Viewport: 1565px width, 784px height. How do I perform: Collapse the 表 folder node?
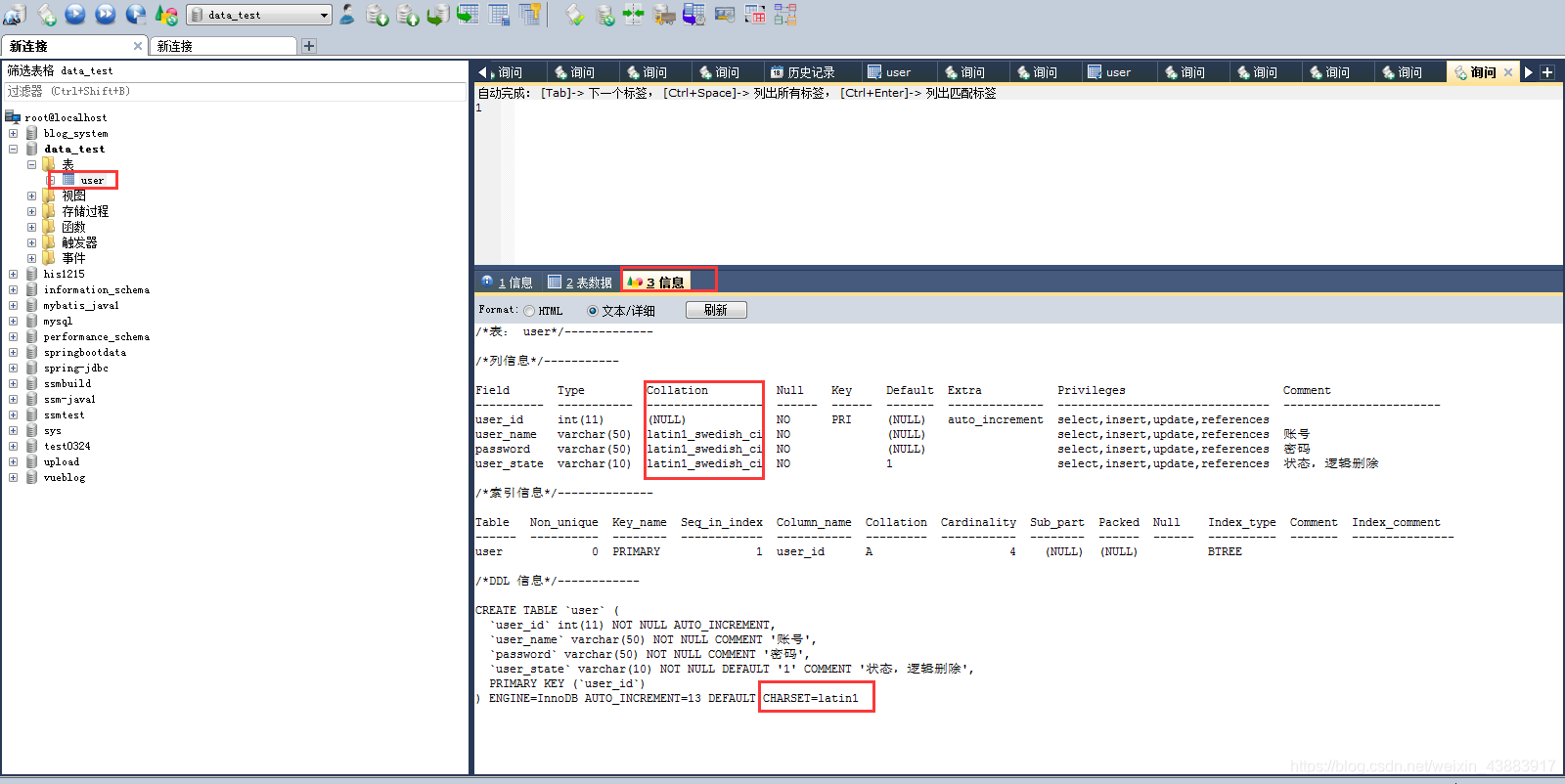tap(31, 164)
